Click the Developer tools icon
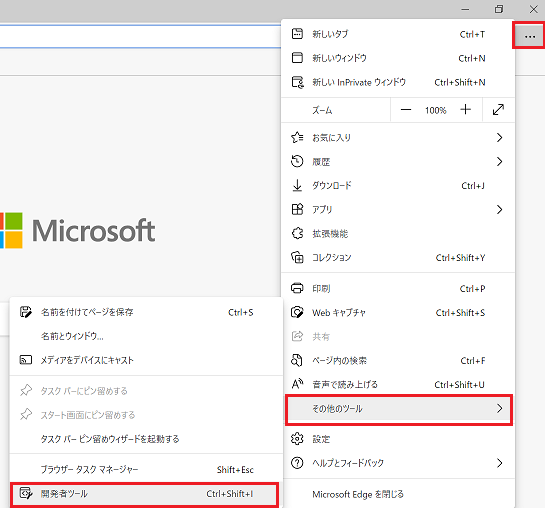The width and height of the screenshot is (545, 508). [x=26, y=493]
